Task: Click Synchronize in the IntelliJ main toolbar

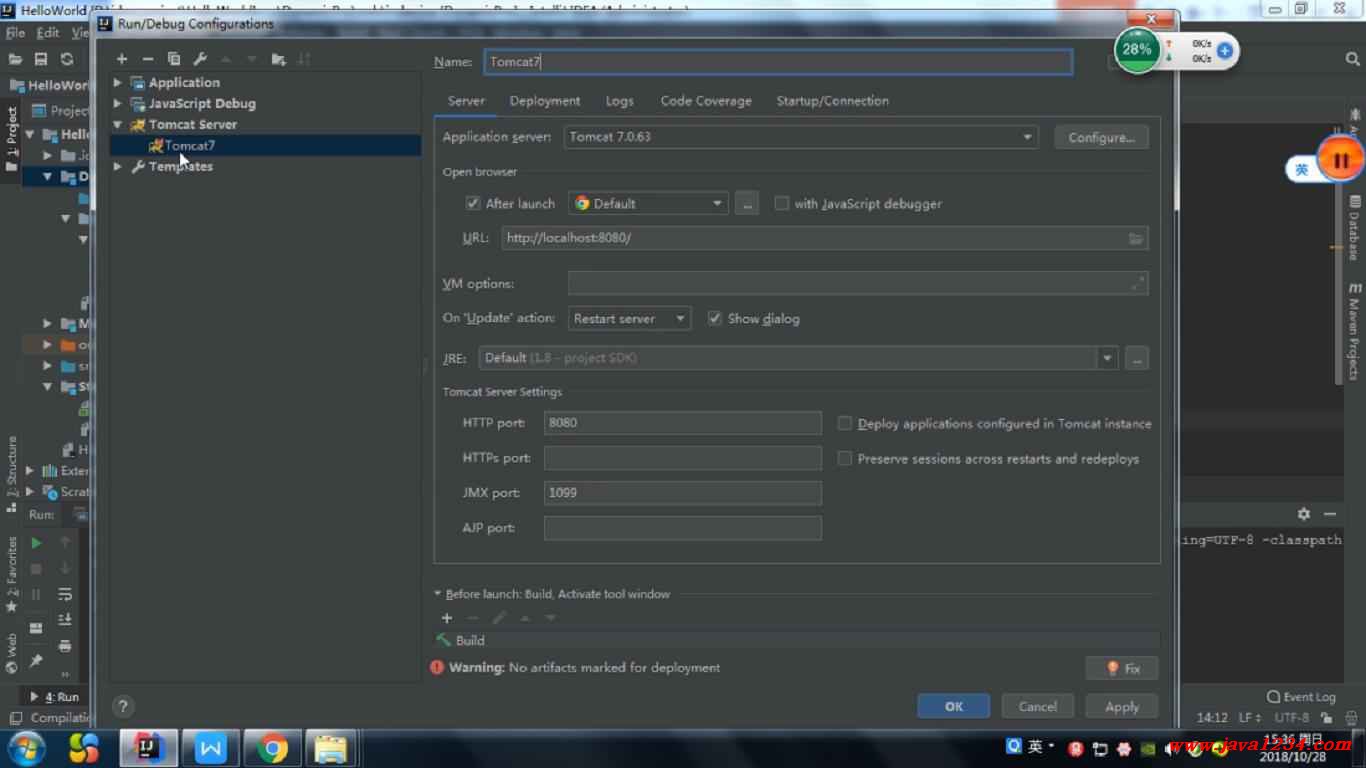Action: click(67, 59)
